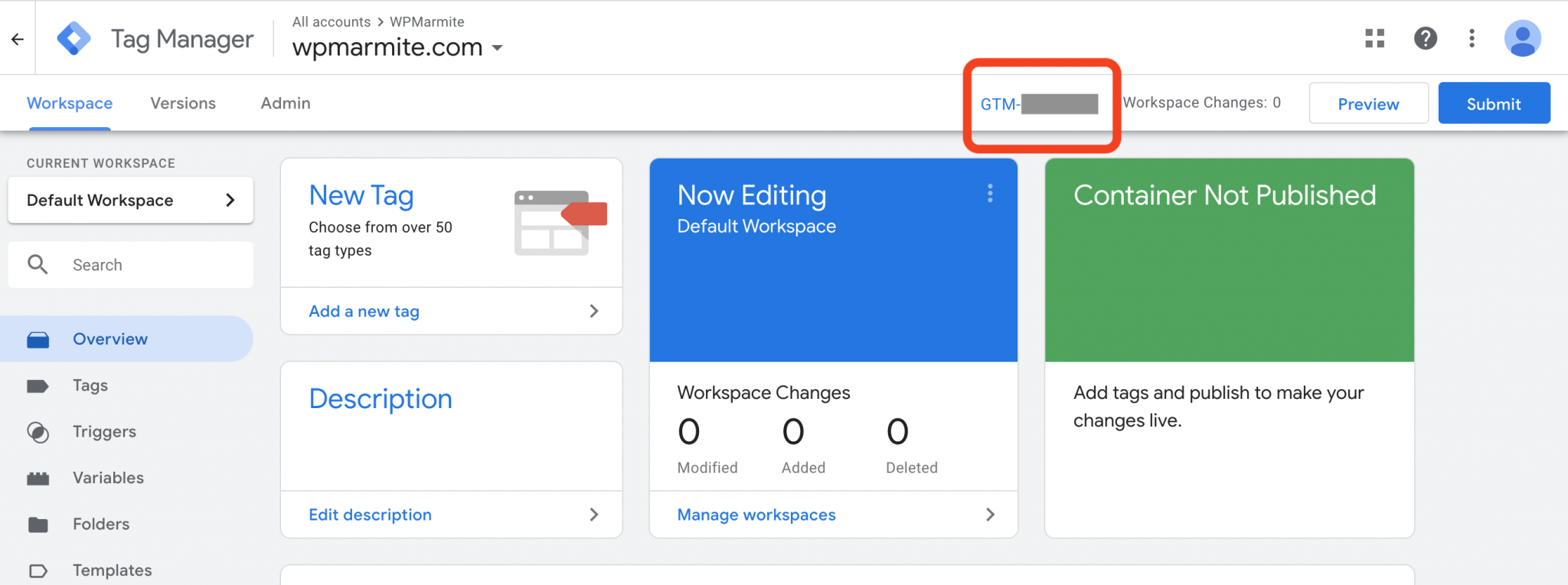Image resolution: width=1568 pixels, height=585 pixels.
Task: Click the CURRENT WORKSPACE label
Action: point(101,163)
